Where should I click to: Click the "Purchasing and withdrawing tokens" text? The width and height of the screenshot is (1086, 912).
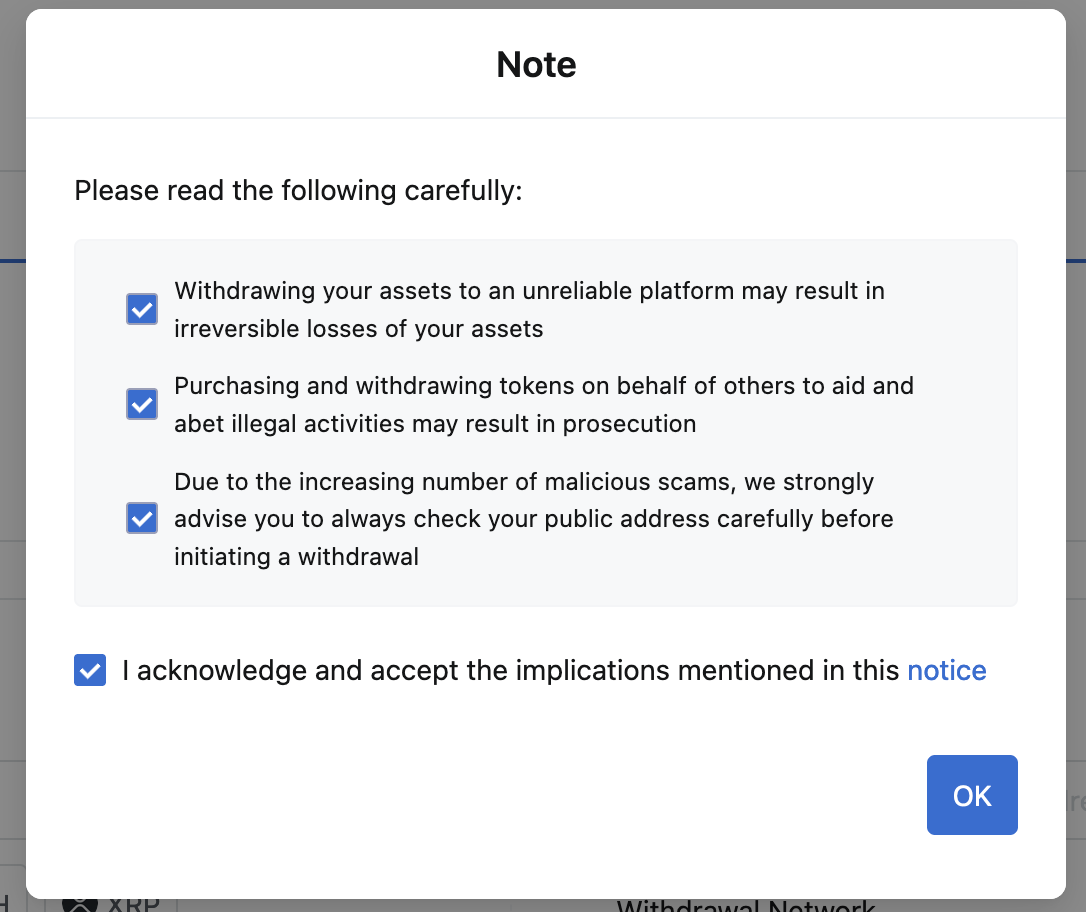543,386
